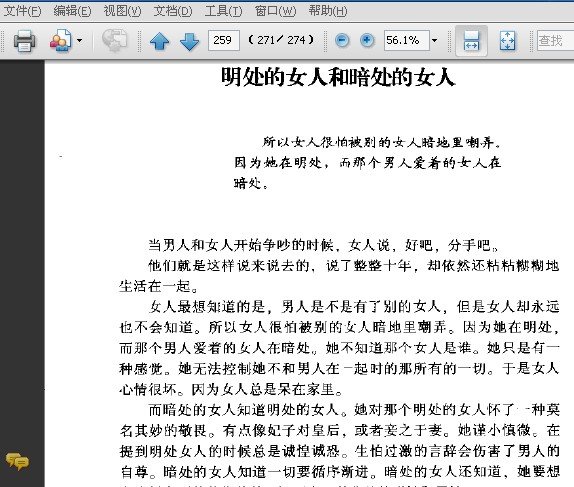Toggle fit one full page view
Image resolution: width=574 pixels, height=487 pixels.
click(507, 41)
